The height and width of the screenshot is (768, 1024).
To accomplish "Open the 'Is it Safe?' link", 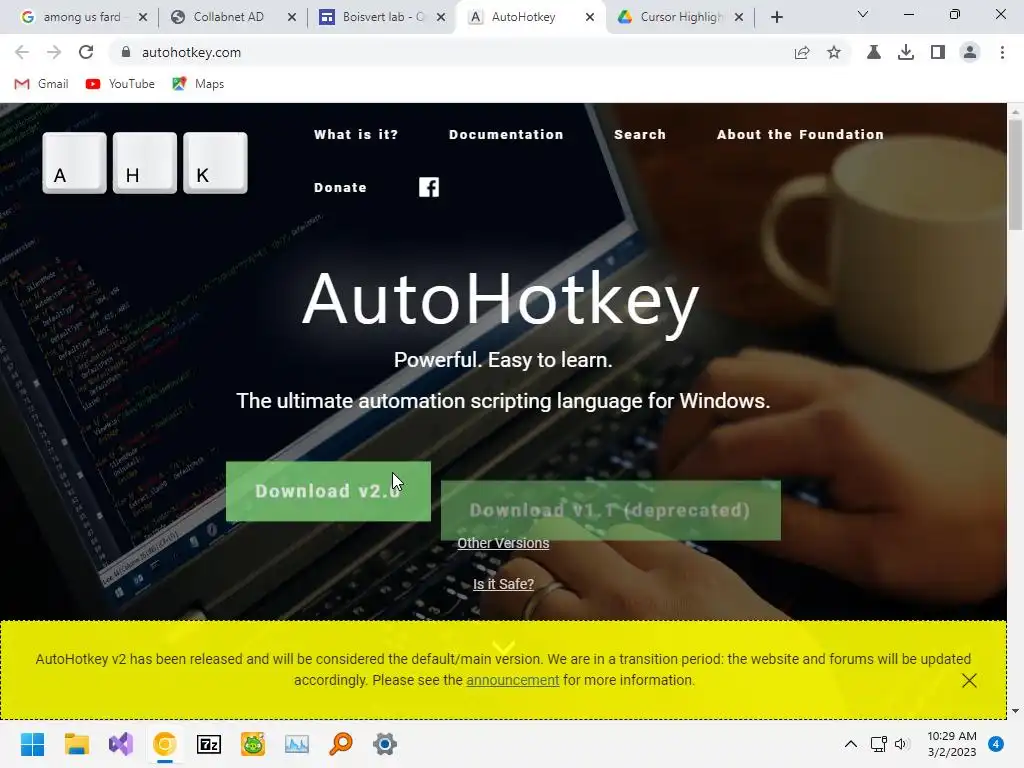I will pyautogui.click(x=503, y=584).
